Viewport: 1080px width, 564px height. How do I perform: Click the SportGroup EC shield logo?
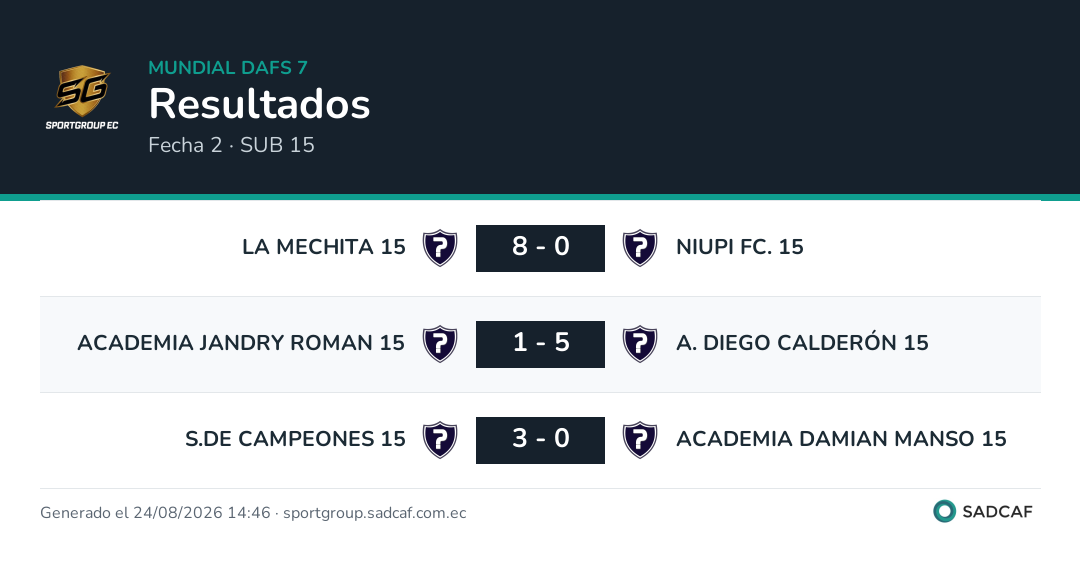coord(82,97)
